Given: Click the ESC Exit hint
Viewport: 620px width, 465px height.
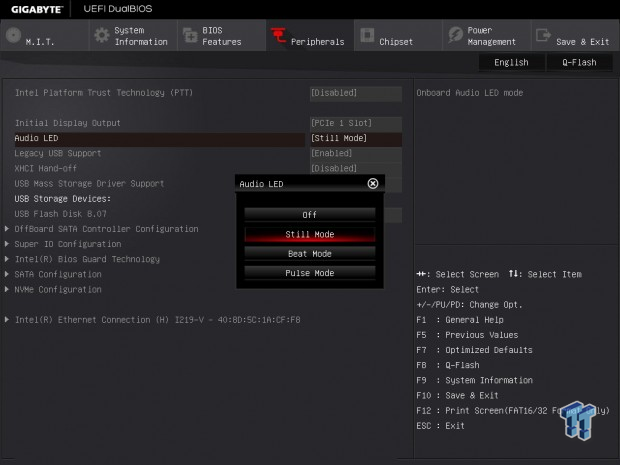Looking at the screenshot, I should (440, 425).
